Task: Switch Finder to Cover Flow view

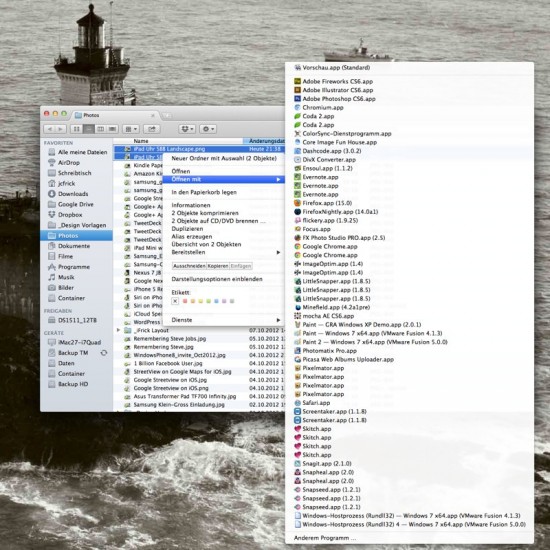Action: pos(112,129)
